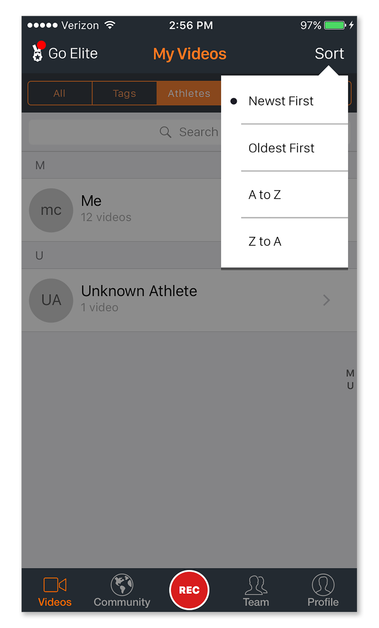
Task: Tap the Go Elite medal icon
Action: coord(37,53)
